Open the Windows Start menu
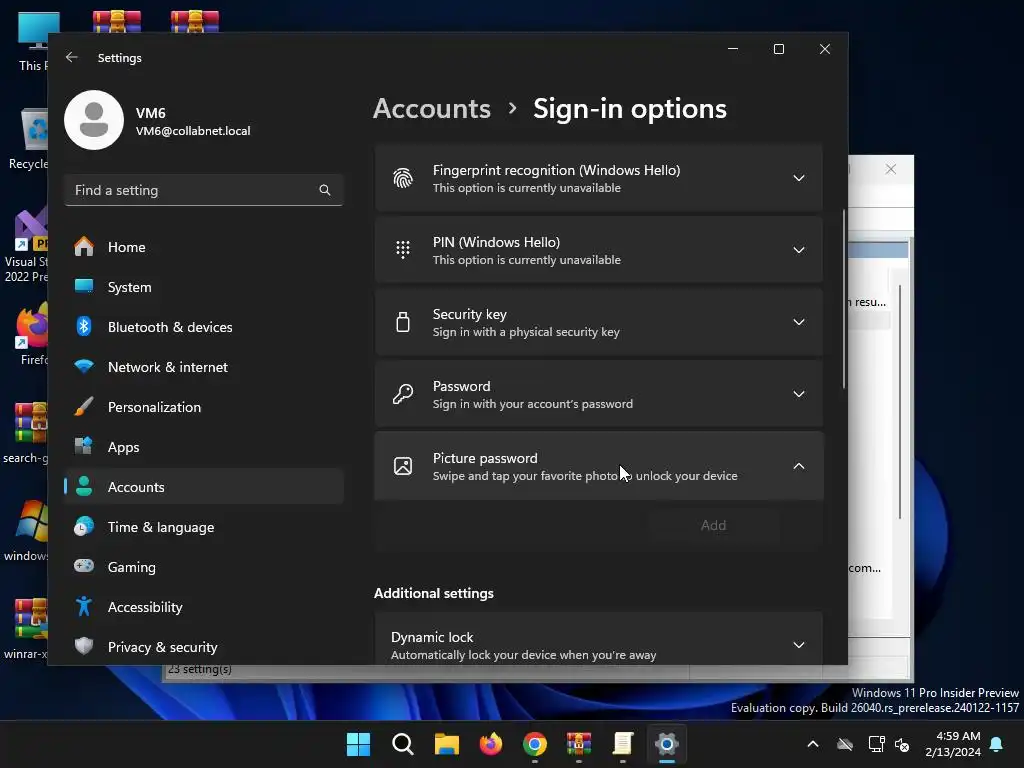1024x768 pixels. (x=359, y=744)
